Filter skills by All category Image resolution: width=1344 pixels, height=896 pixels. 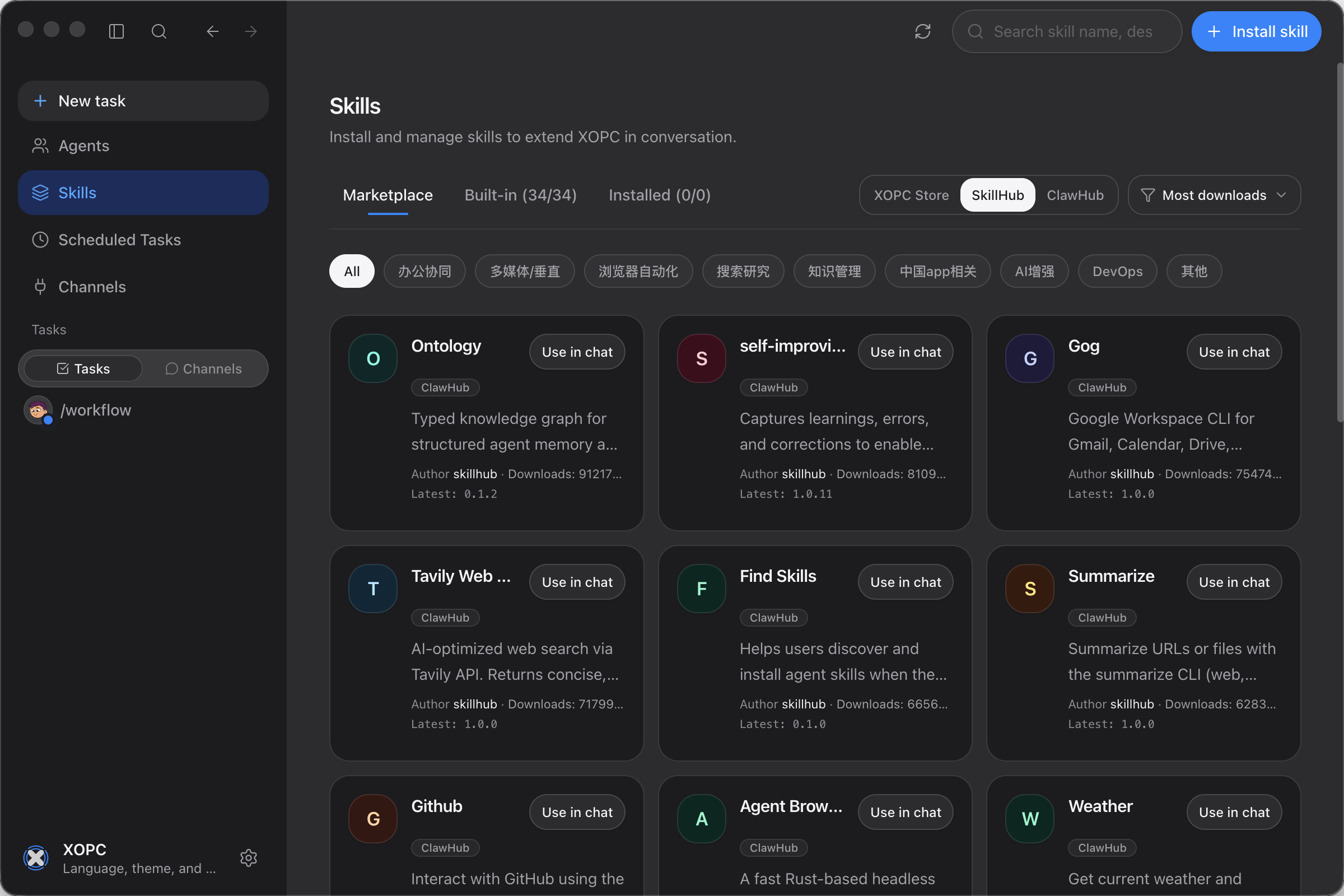pos(352,271)
